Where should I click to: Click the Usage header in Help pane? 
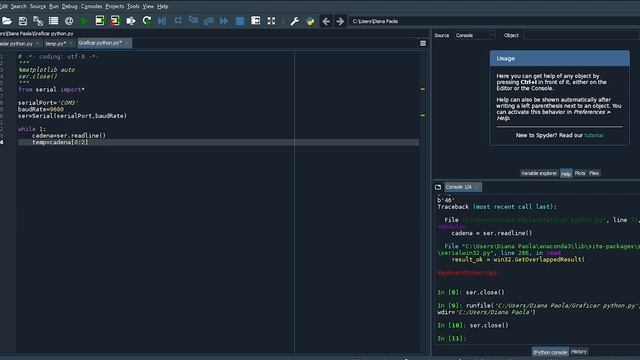tap(560, 58)
